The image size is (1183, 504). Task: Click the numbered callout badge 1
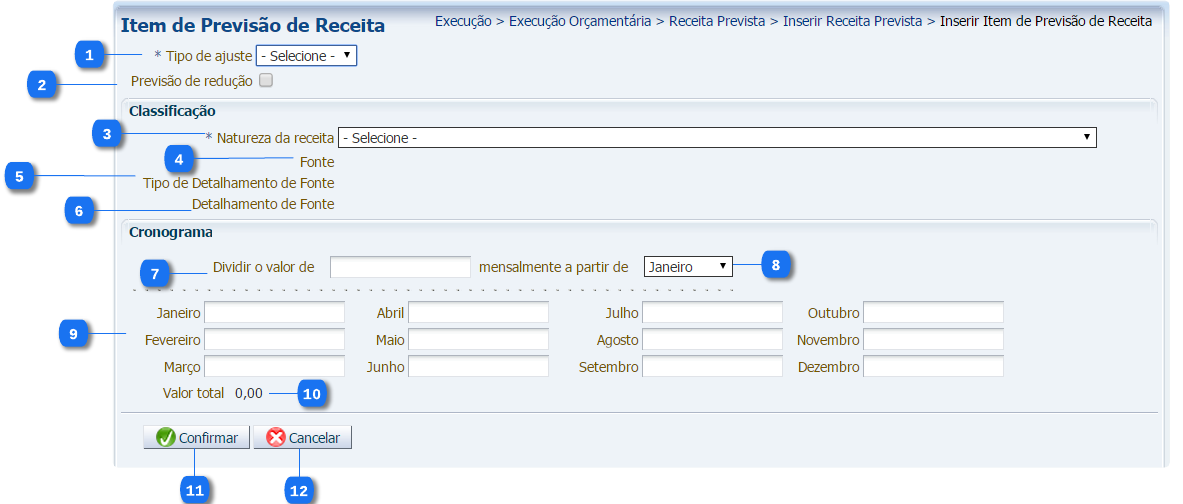89,55
